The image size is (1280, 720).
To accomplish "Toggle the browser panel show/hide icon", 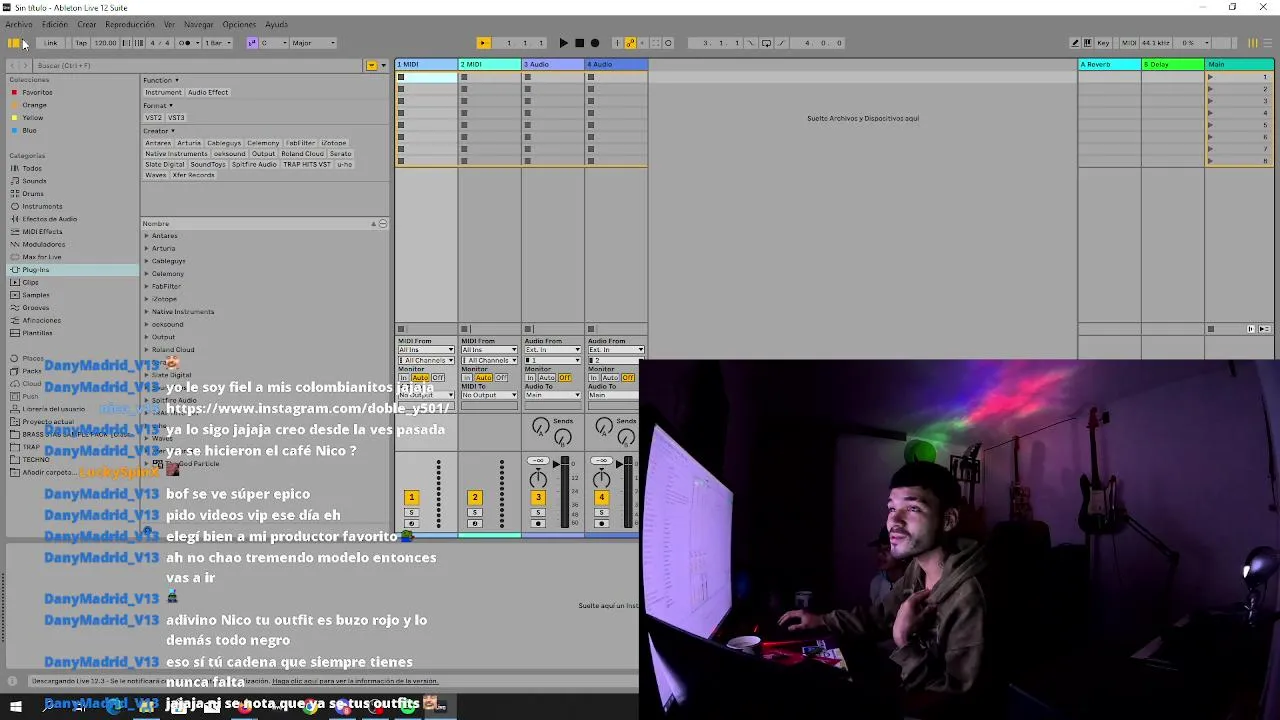I will tap(13, 43).
